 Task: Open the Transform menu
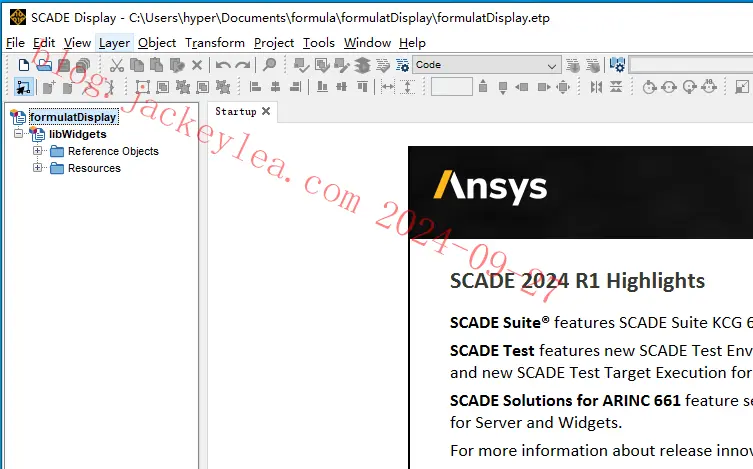[x=215, y=43]
